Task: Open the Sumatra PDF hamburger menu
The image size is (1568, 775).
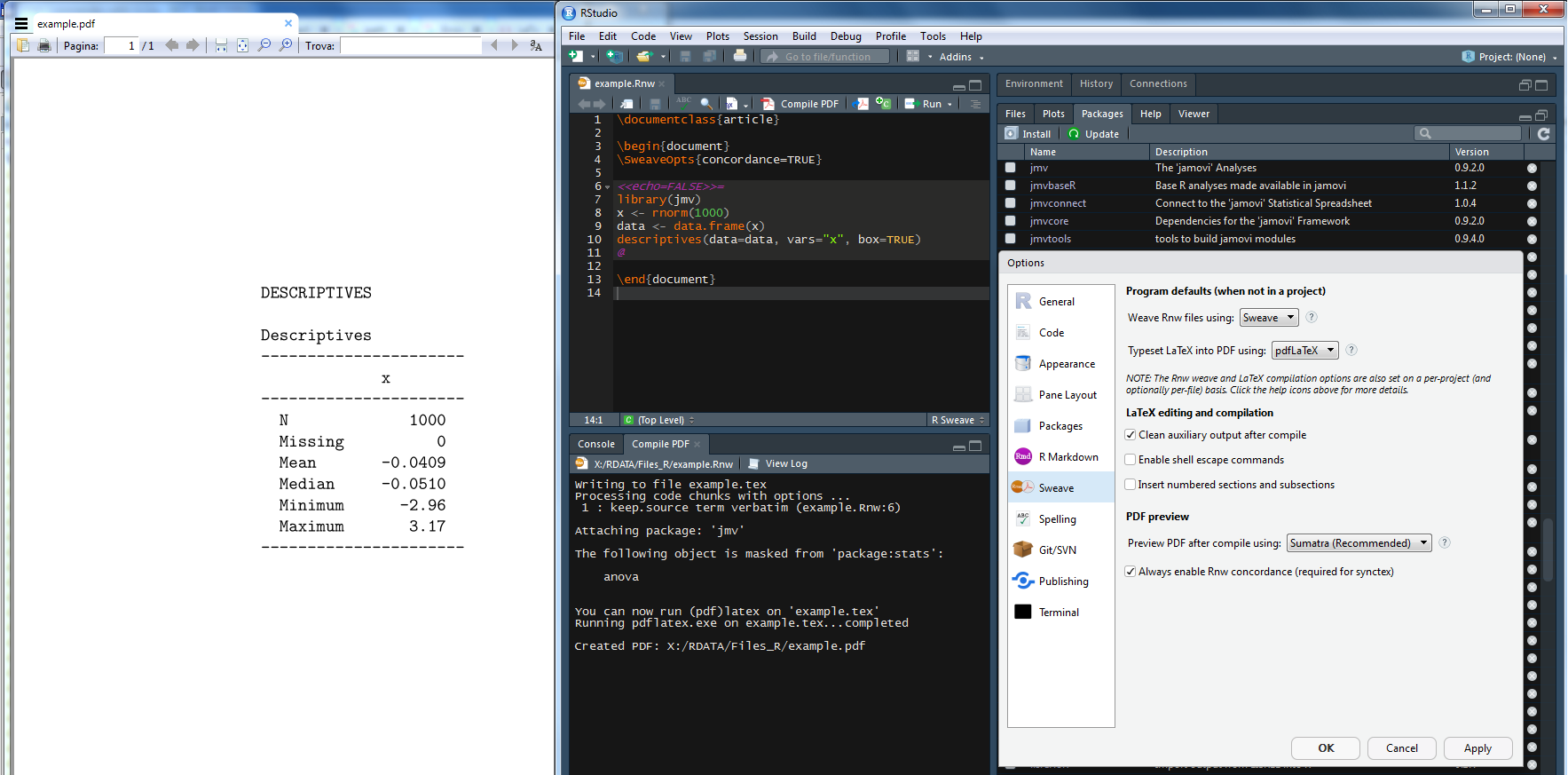Action: [x=21, y=24]
